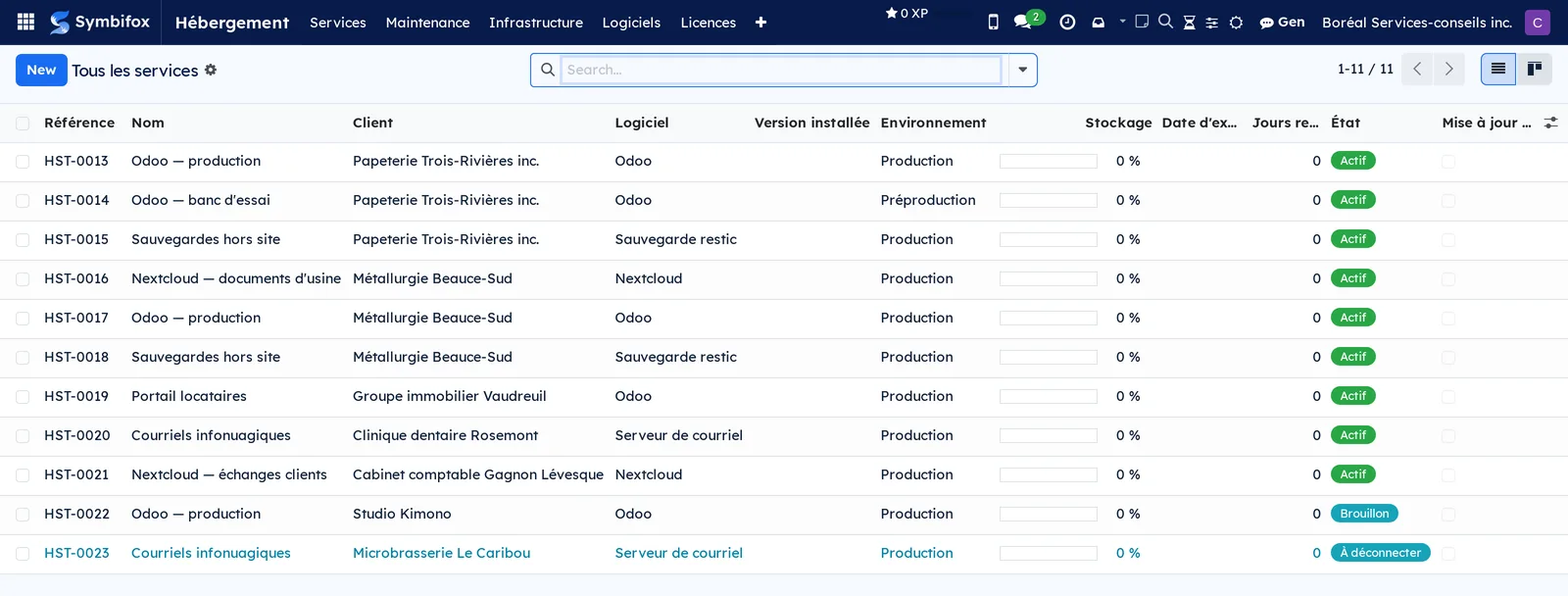Viewport: 1568px width, 596px height.
Task: Toggle Mise à jour checkbox for HST-0013
Action: coord(1448,162)
